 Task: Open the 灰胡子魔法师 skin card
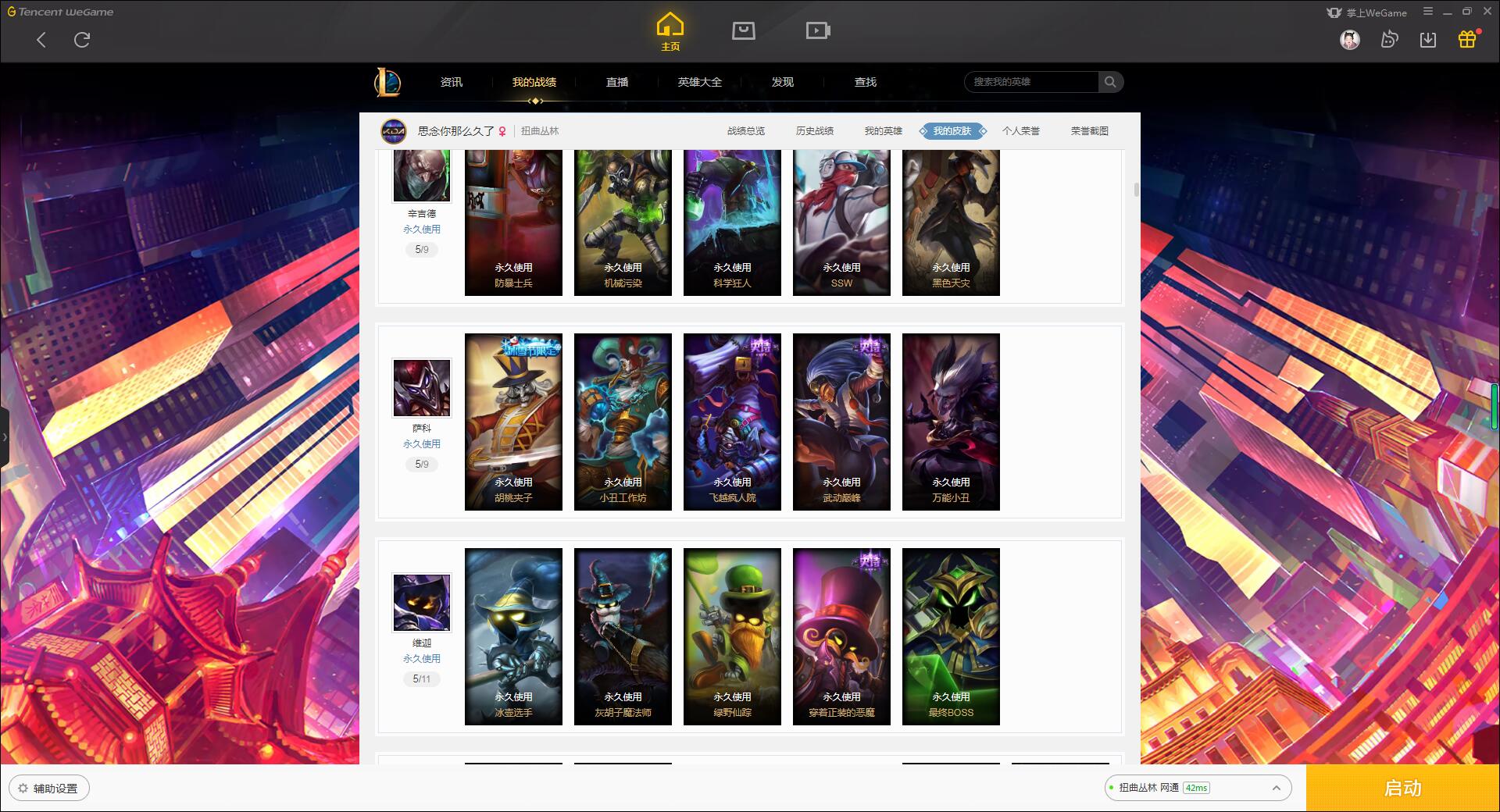(x=623, y=636)
